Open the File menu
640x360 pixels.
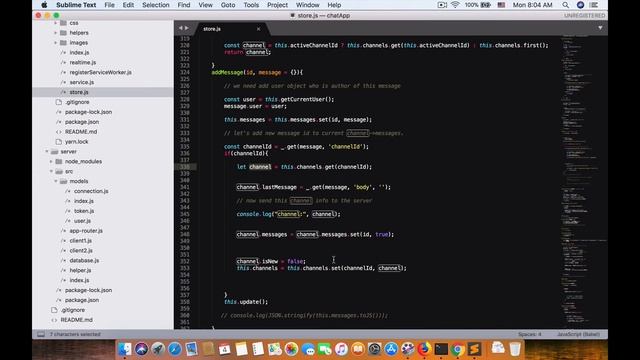point(109,5)
